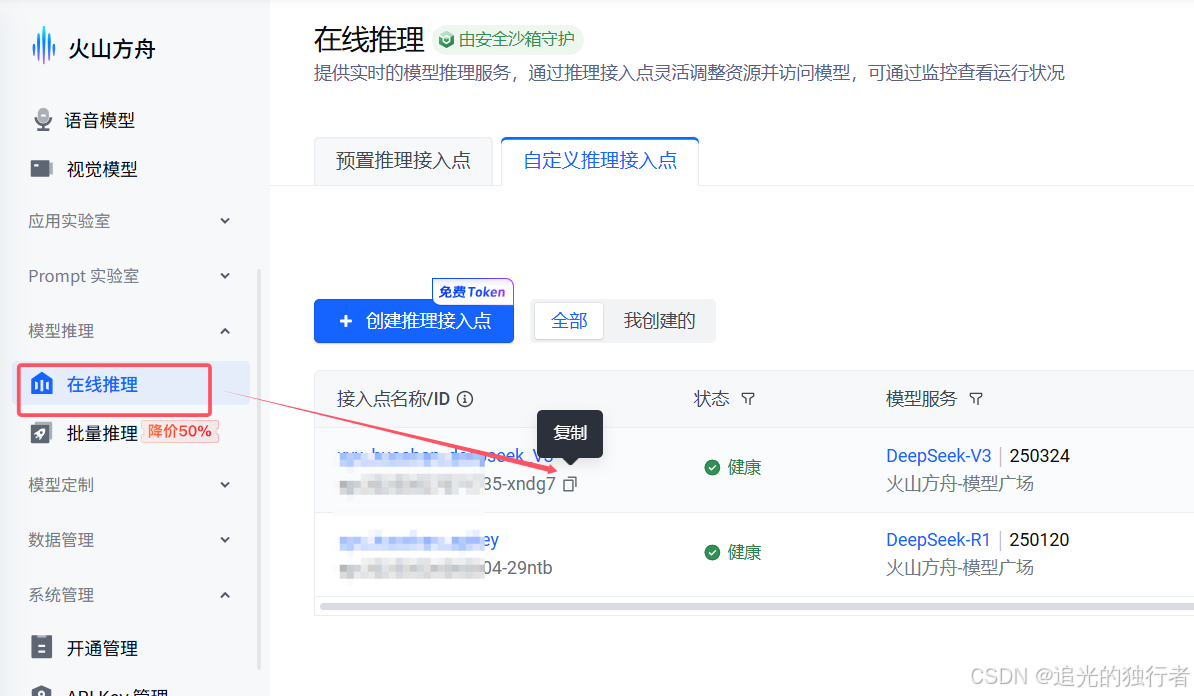Click the secure sandbox shield icon

click(x=446, y=40)
